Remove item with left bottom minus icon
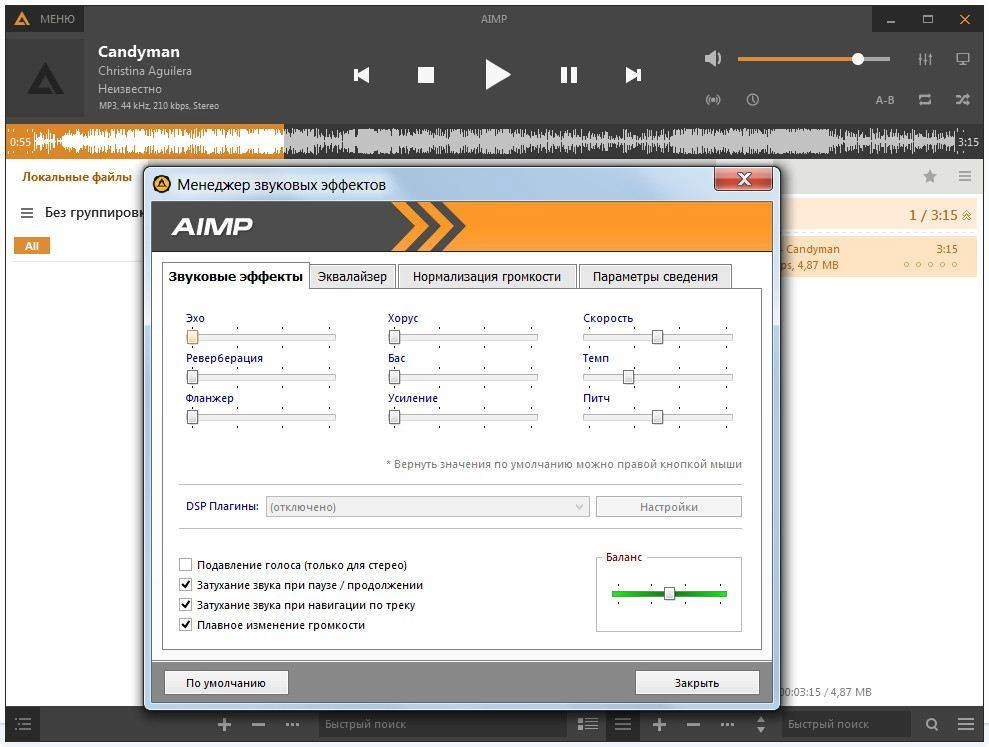This screenshot has height=747, width=989. [258, 725]
